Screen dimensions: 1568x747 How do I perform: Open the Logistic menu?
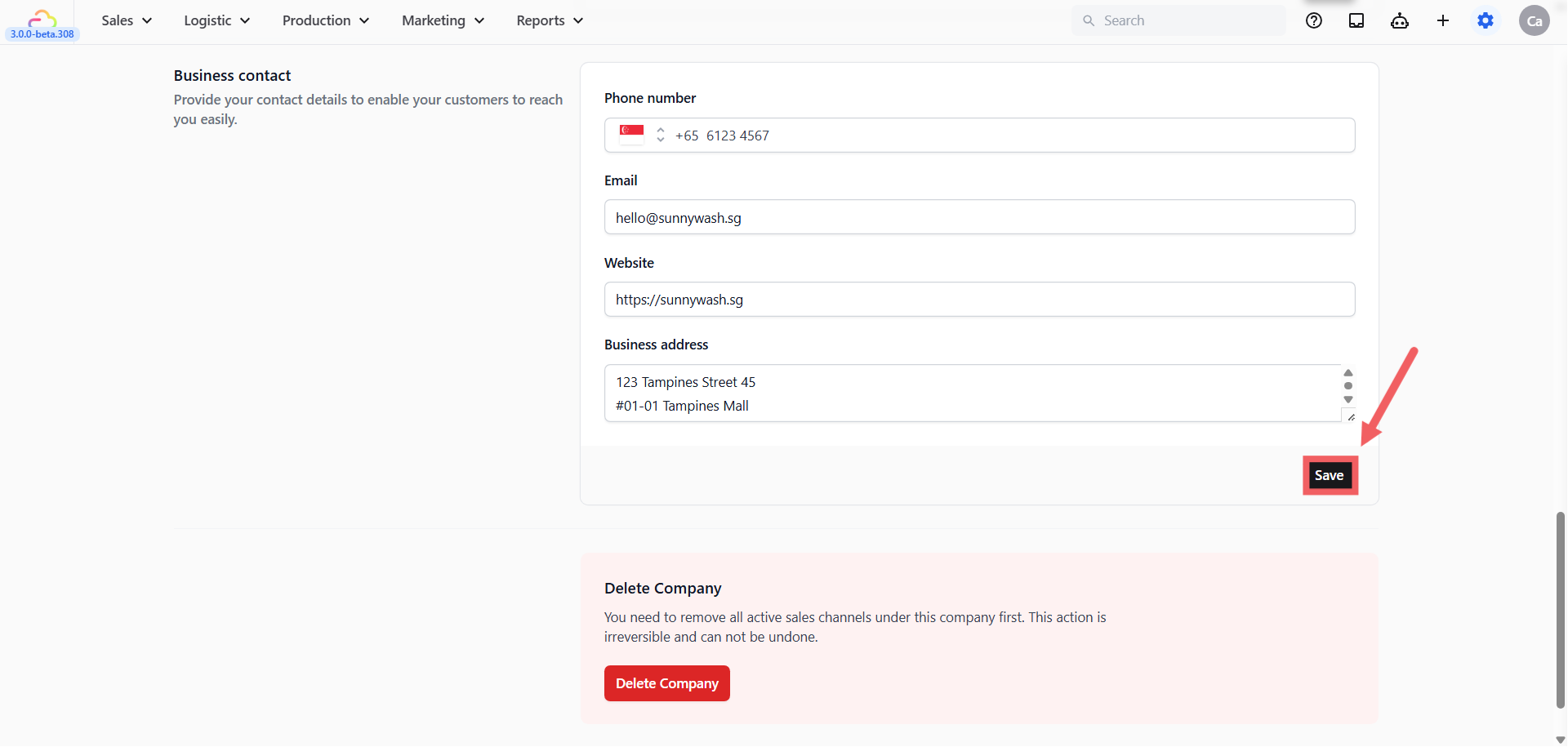point(216,20)
